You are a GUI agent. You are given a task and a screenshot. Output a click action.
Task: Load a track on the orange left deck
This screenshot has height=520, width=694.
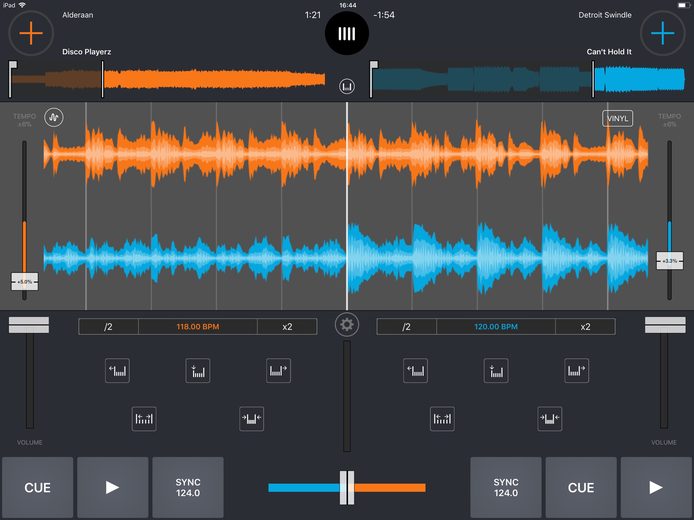[31, 33]
